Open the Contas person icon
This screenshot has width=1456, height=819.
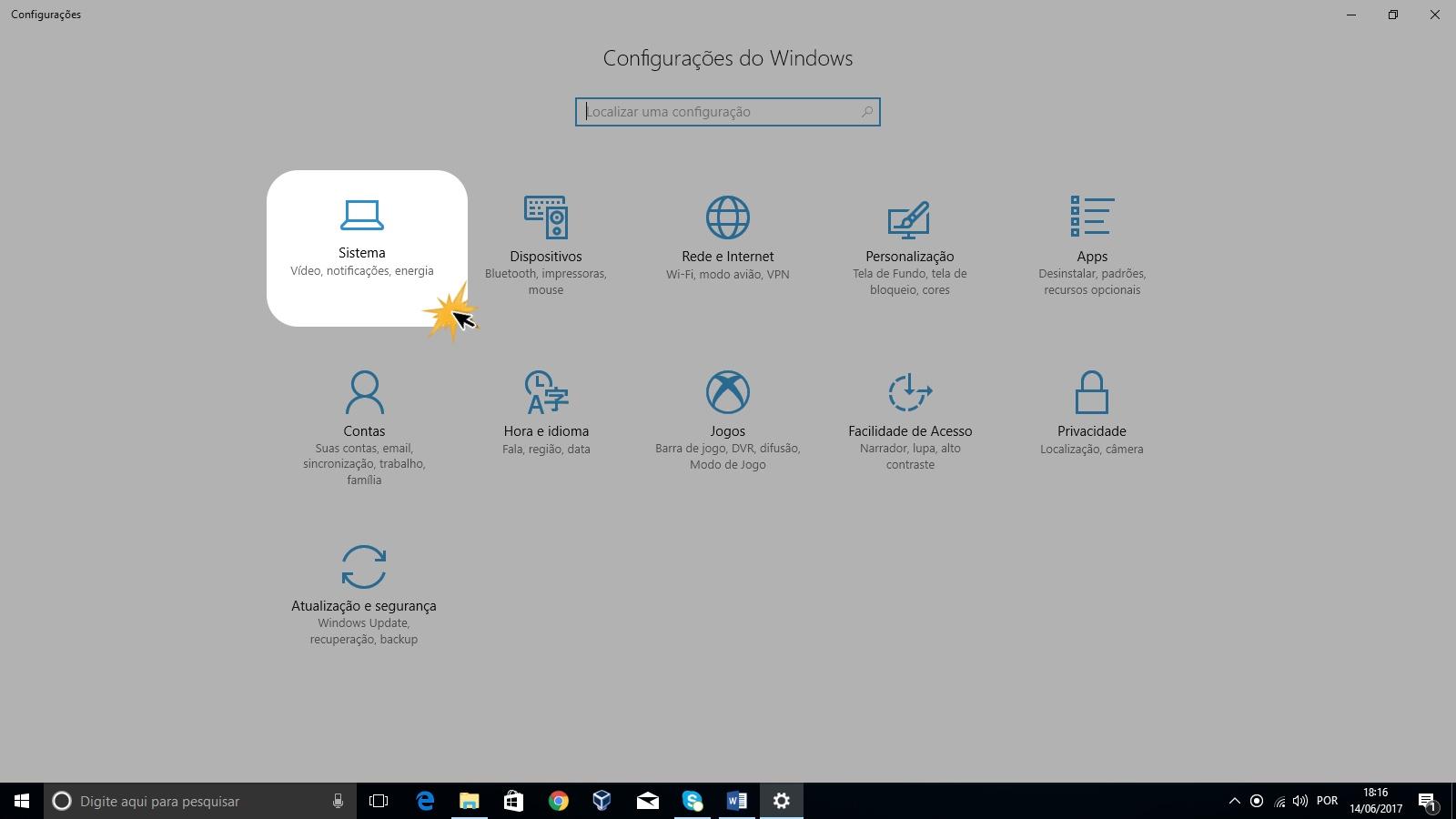[364, 392]
